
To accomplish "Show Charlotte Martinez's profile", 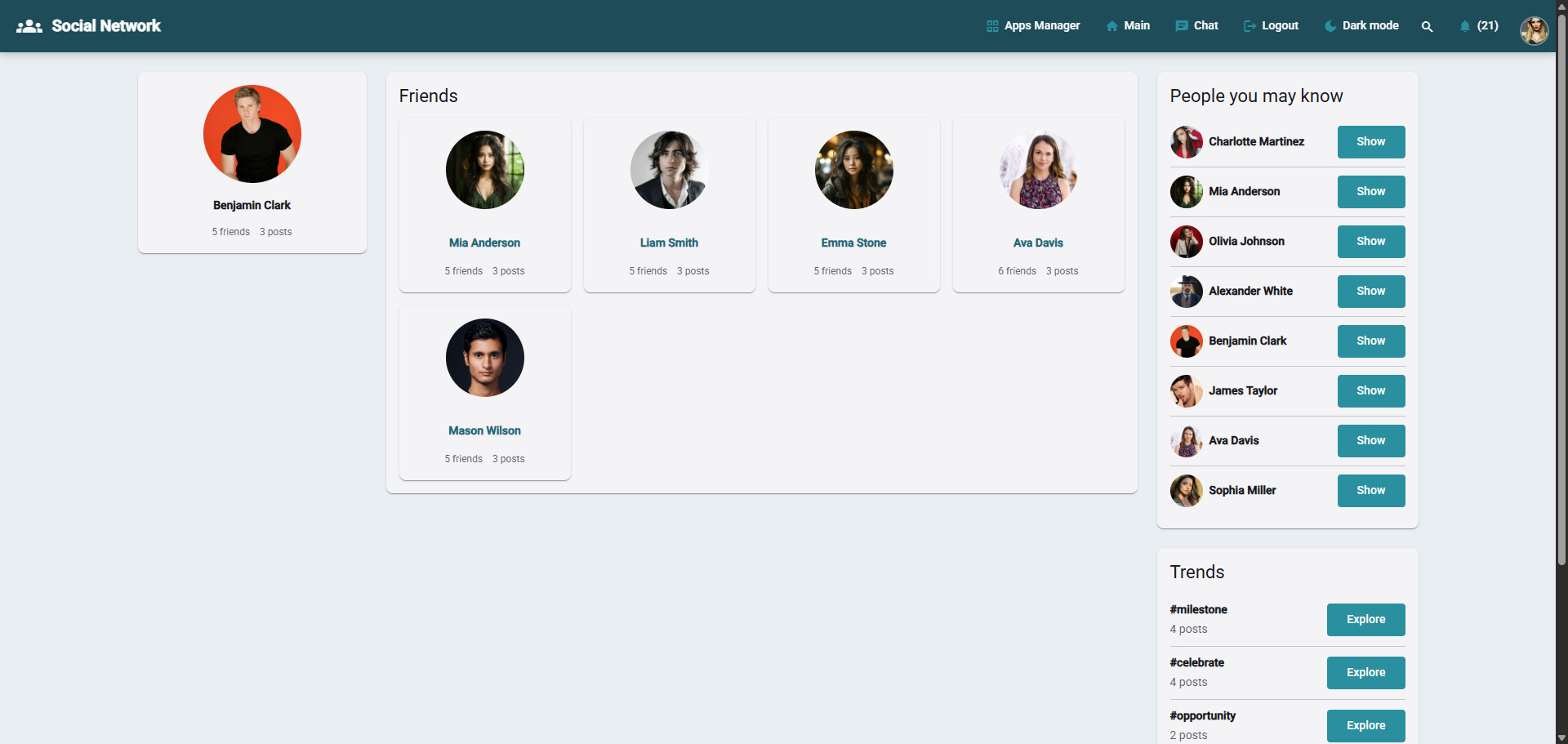I will coord(1371,142).
